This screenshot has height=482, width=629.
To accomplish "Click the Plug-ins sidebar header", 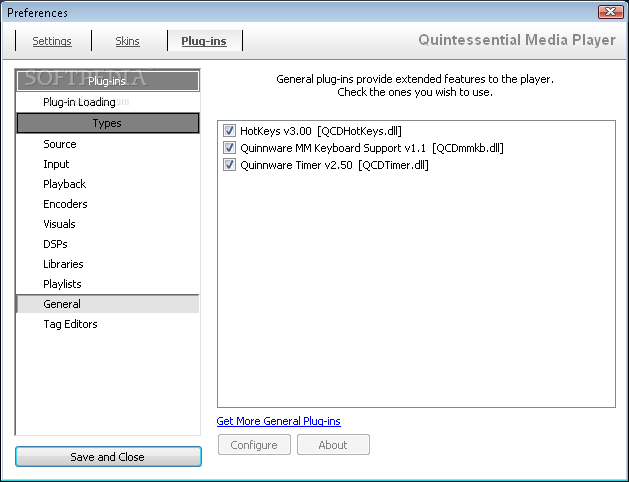I will click(108, 81).
